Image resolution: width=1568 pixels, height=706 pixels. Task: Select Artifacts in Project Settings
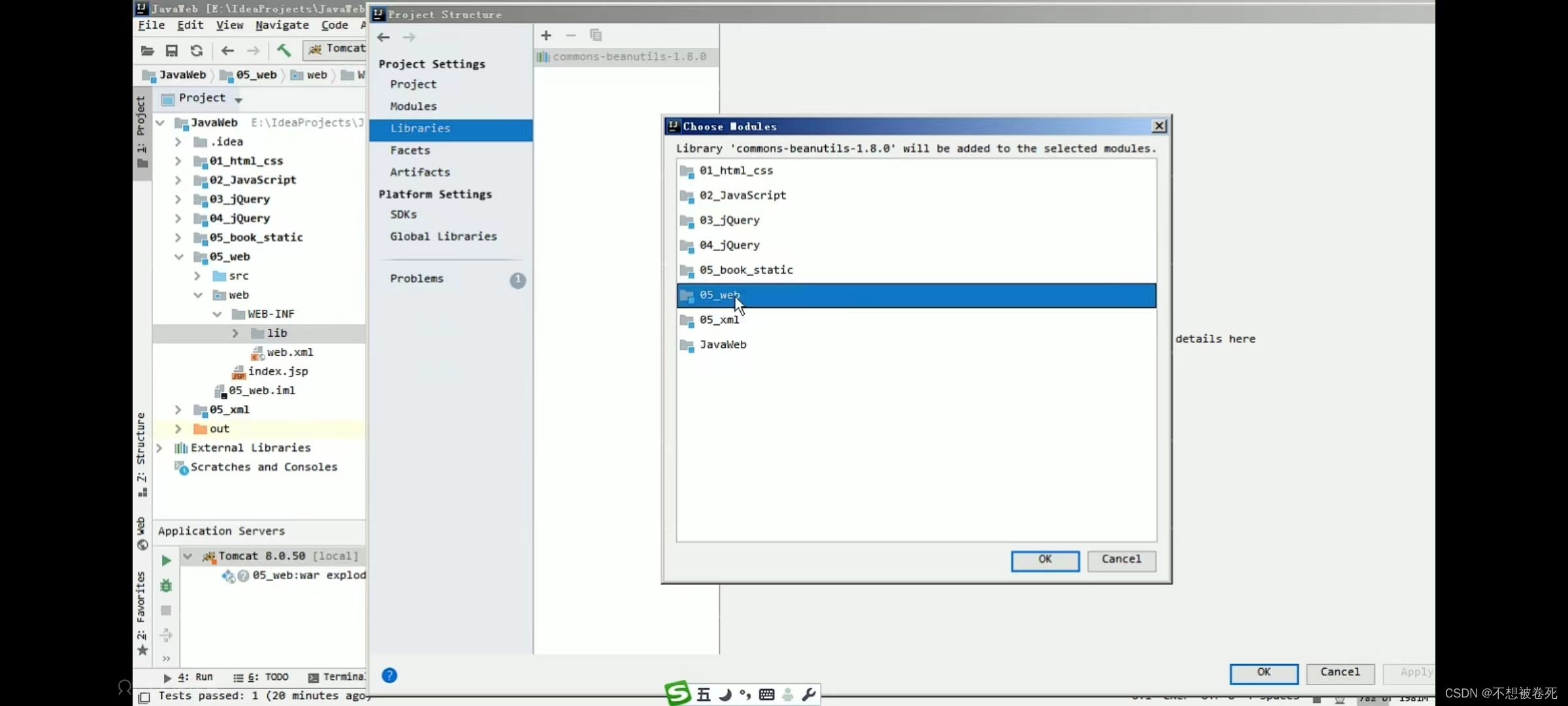pos(419,172)
